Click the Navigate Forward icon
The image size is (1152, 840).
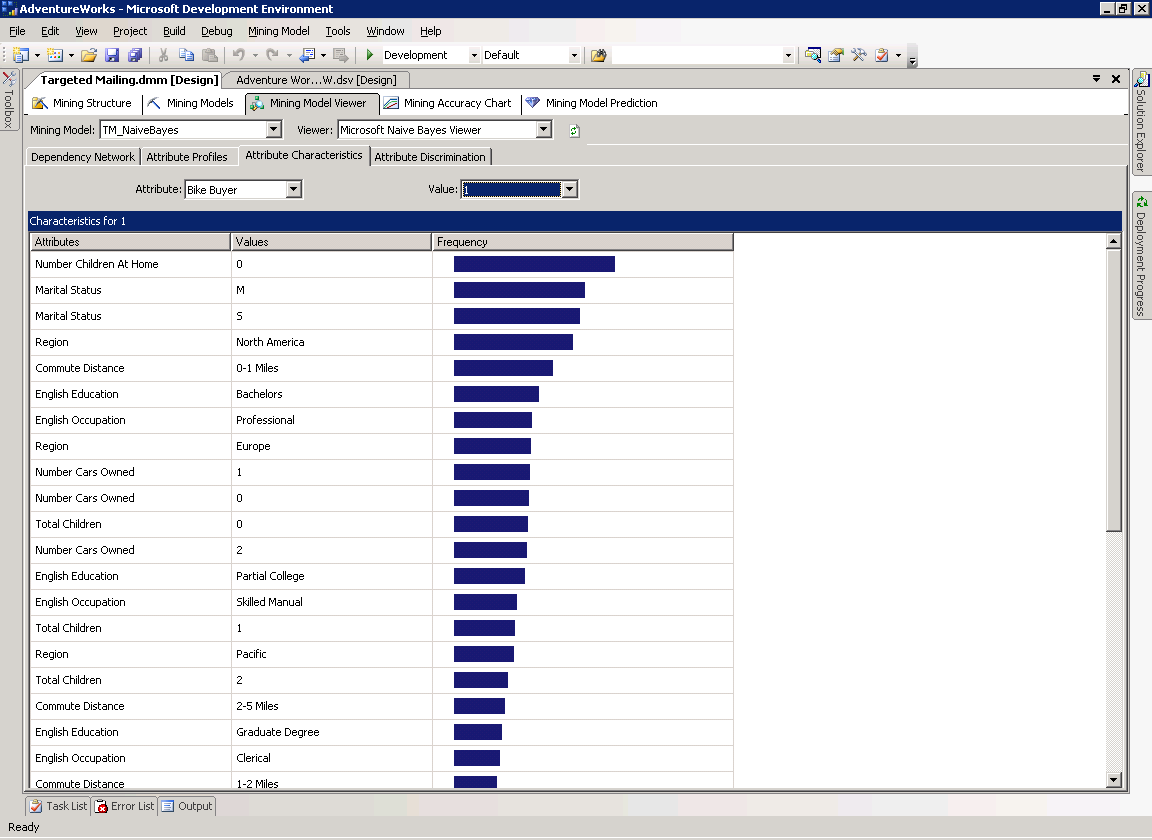340,55
